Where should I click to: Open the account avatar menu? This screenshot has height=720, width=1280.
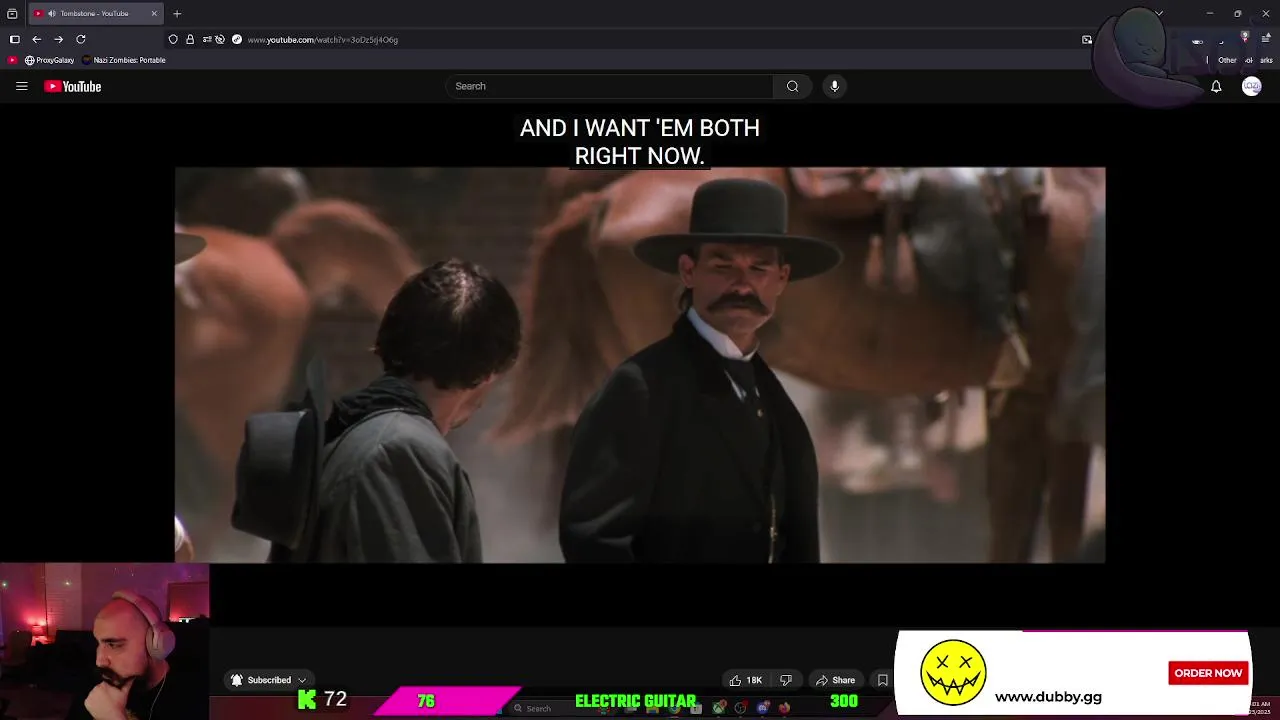point(1251,87)
